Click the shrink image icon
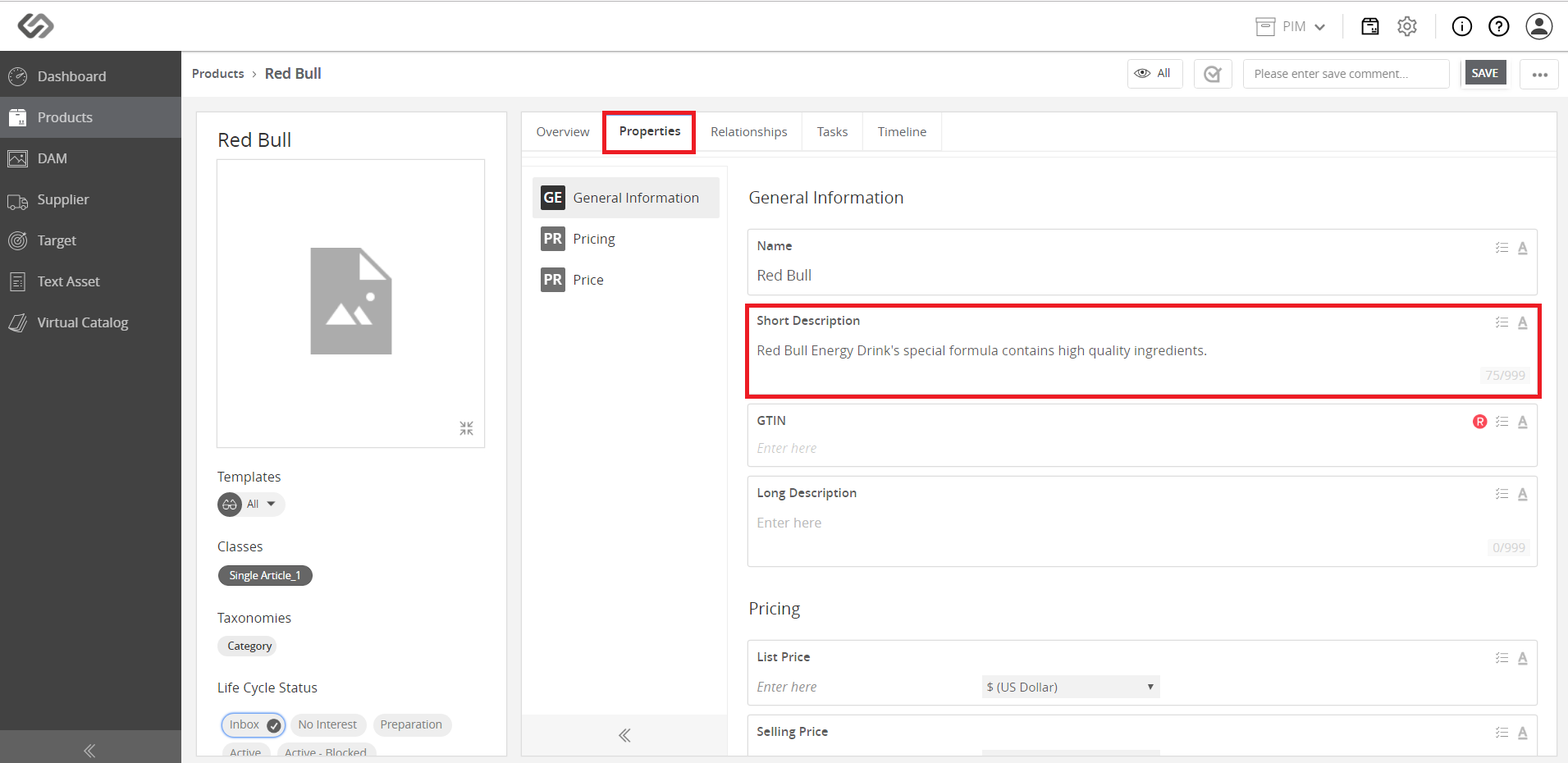The height and width of the screenshot is (763, 1568). pyautogui.click(x=466, y=428)
